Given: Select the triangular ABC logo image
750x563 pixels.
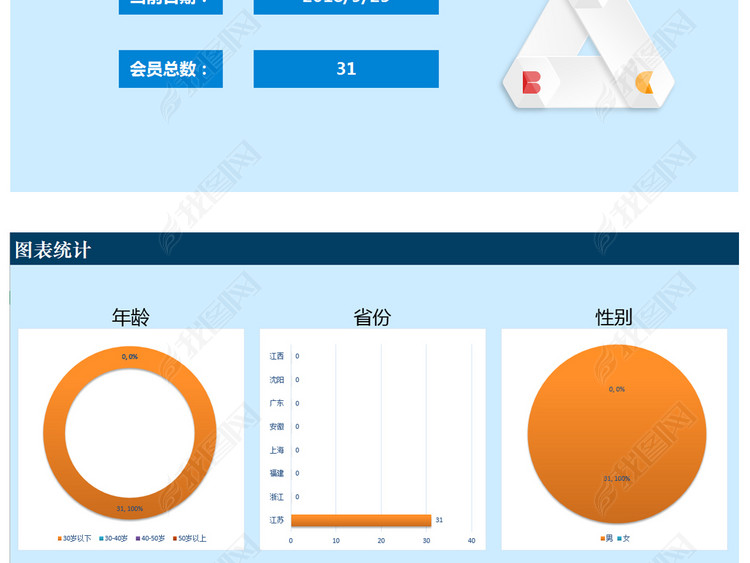Looking at the screenshot, I should [x=588, y=54].
